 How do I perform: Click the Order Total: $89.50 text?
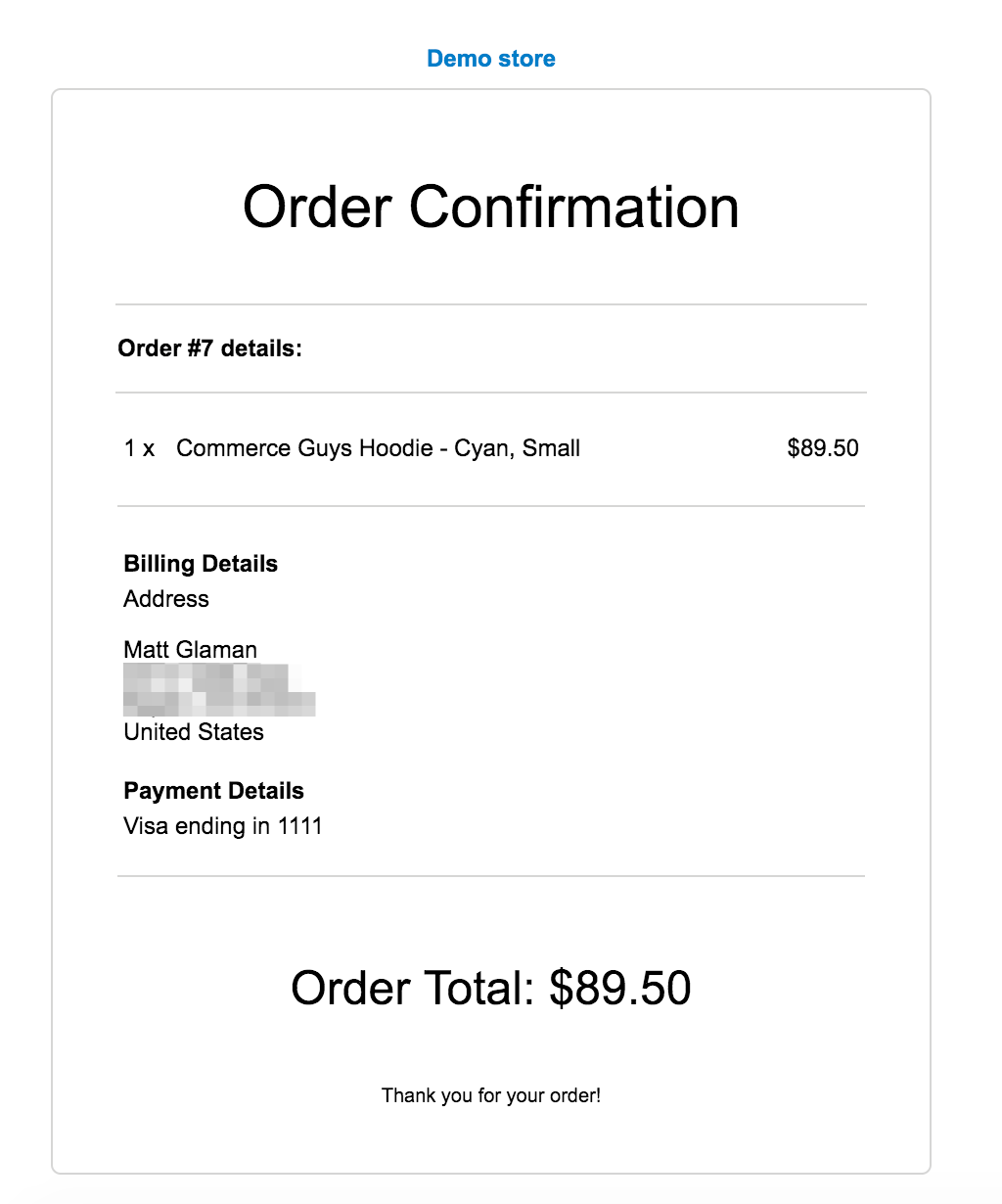491,988
